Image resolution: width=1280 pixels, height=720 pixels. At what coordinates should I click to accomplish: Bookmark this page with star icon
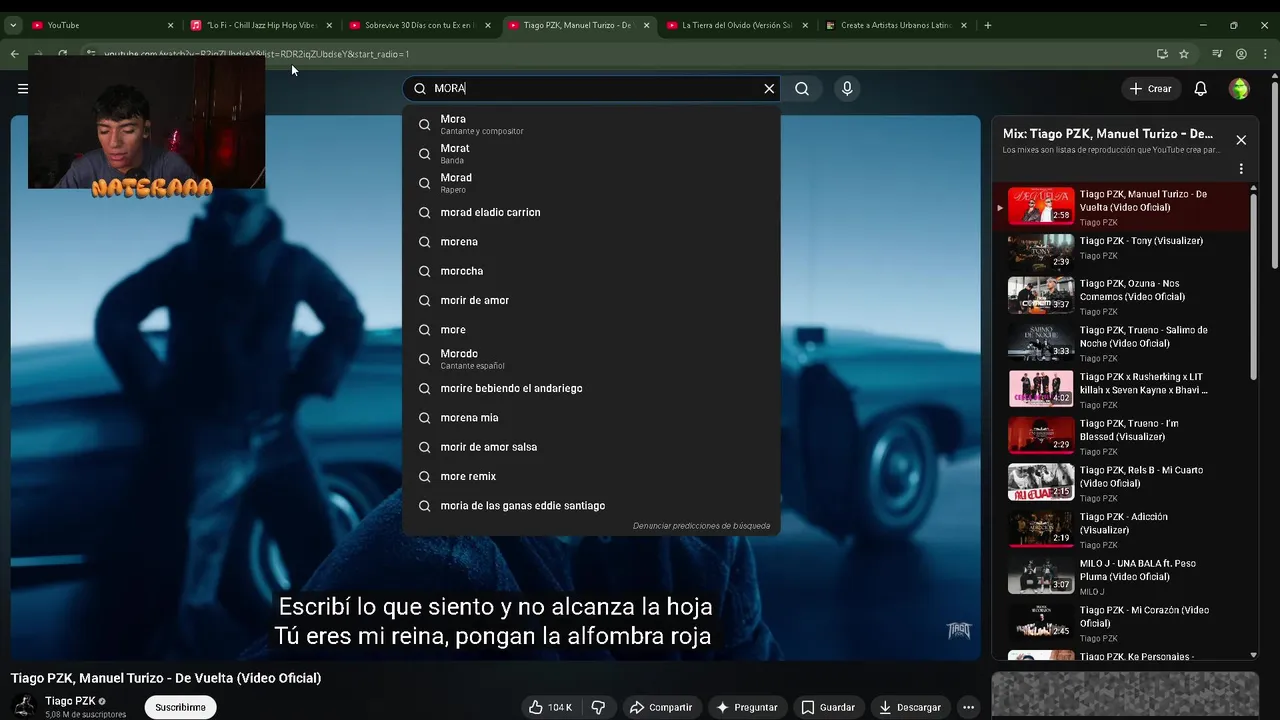tap(1184, 54)
